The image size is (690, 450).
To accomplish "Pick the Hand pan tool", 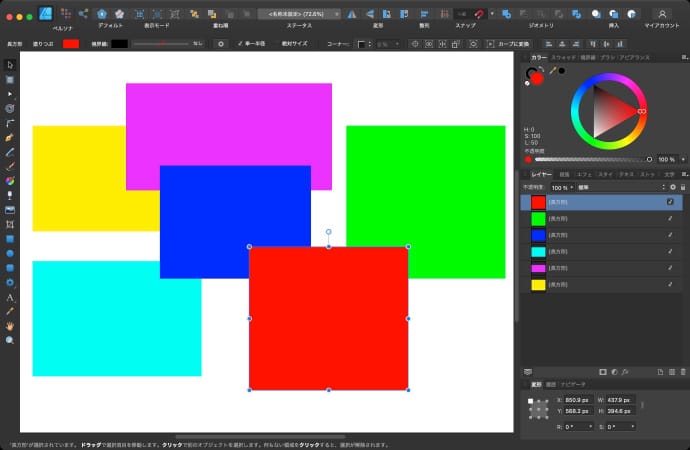I will pyautogui.click(x=10, y=326).
